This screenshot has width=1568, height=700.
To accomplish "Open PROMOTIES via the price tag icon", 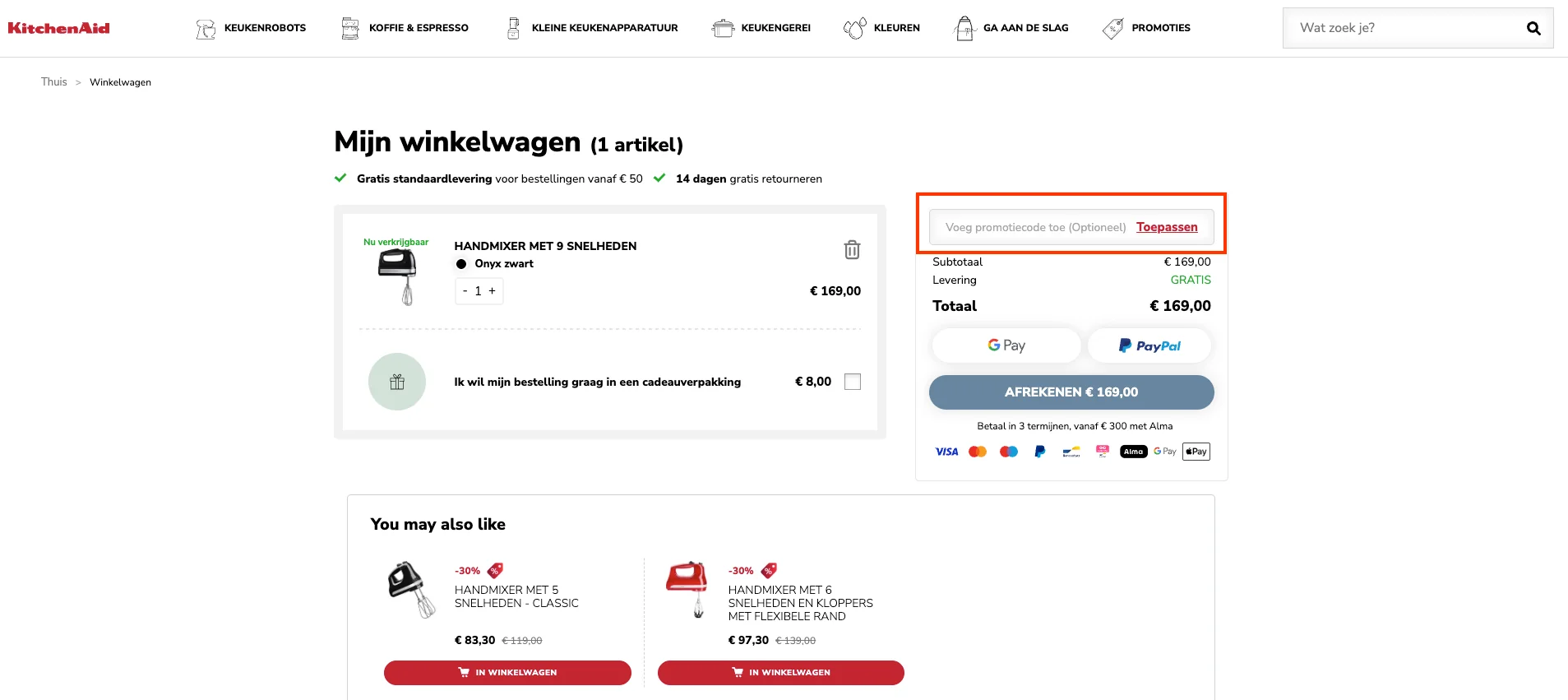I will 1112,27.
